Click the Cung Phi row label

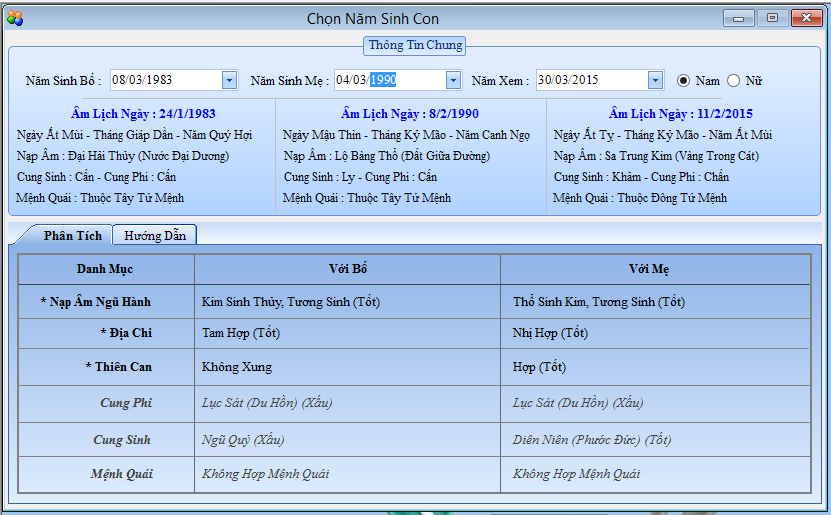[x=126, y=403]
